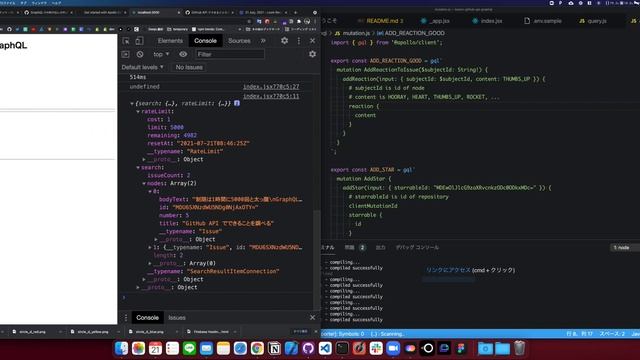Open Calendar from the Dock
Image resolution: width=640 pixels, height=360 pixels.
pyautogui.click(x=156, y=348)
